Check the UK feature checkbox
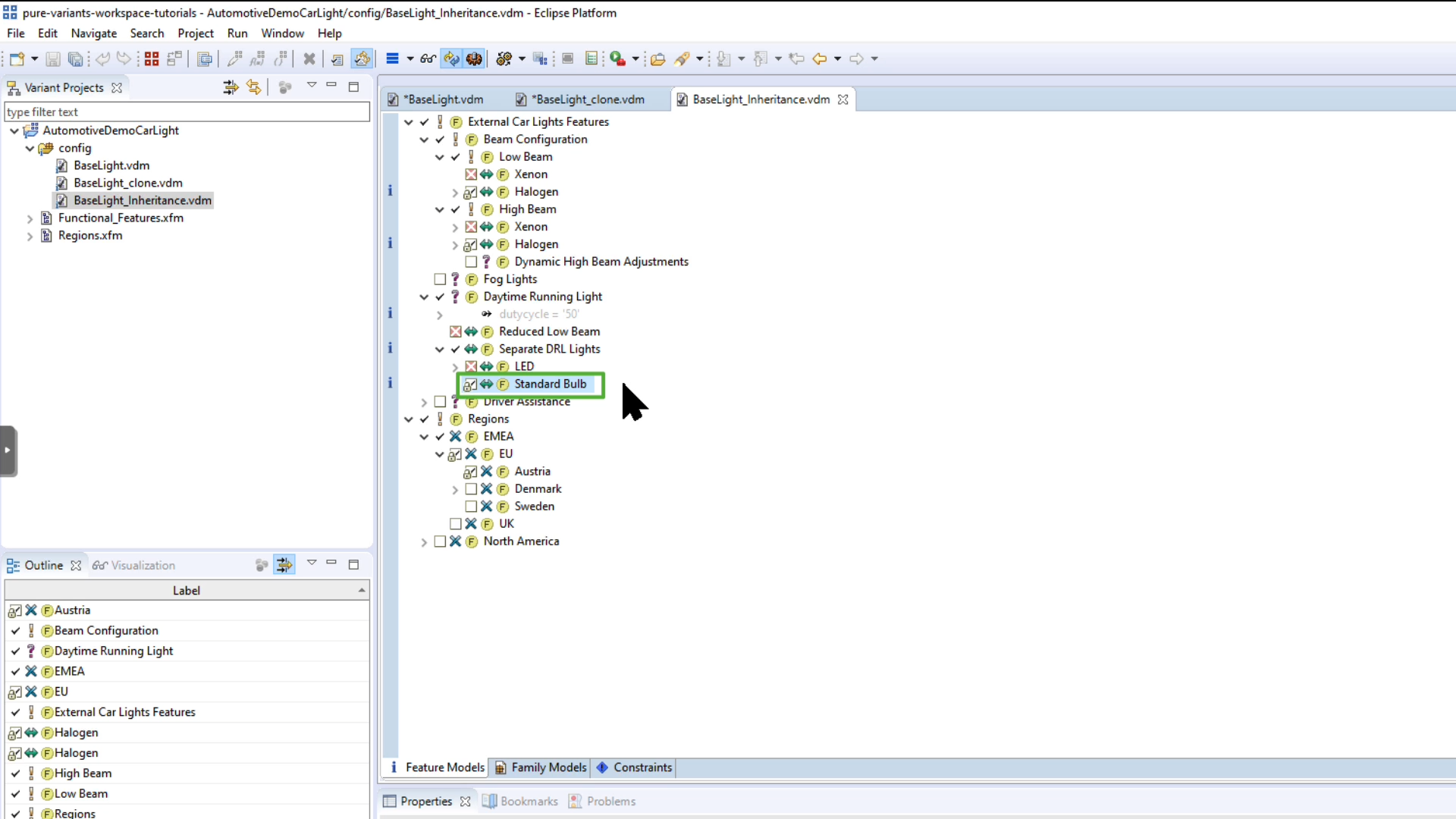This screenshot has width=1456, height=819. 455,524
